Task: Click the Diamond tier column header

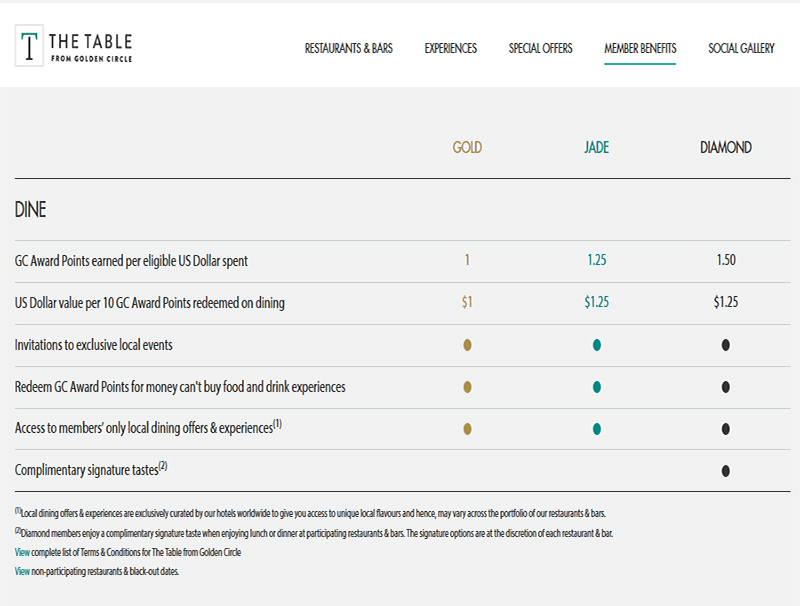Action: (x=726, y=147)
